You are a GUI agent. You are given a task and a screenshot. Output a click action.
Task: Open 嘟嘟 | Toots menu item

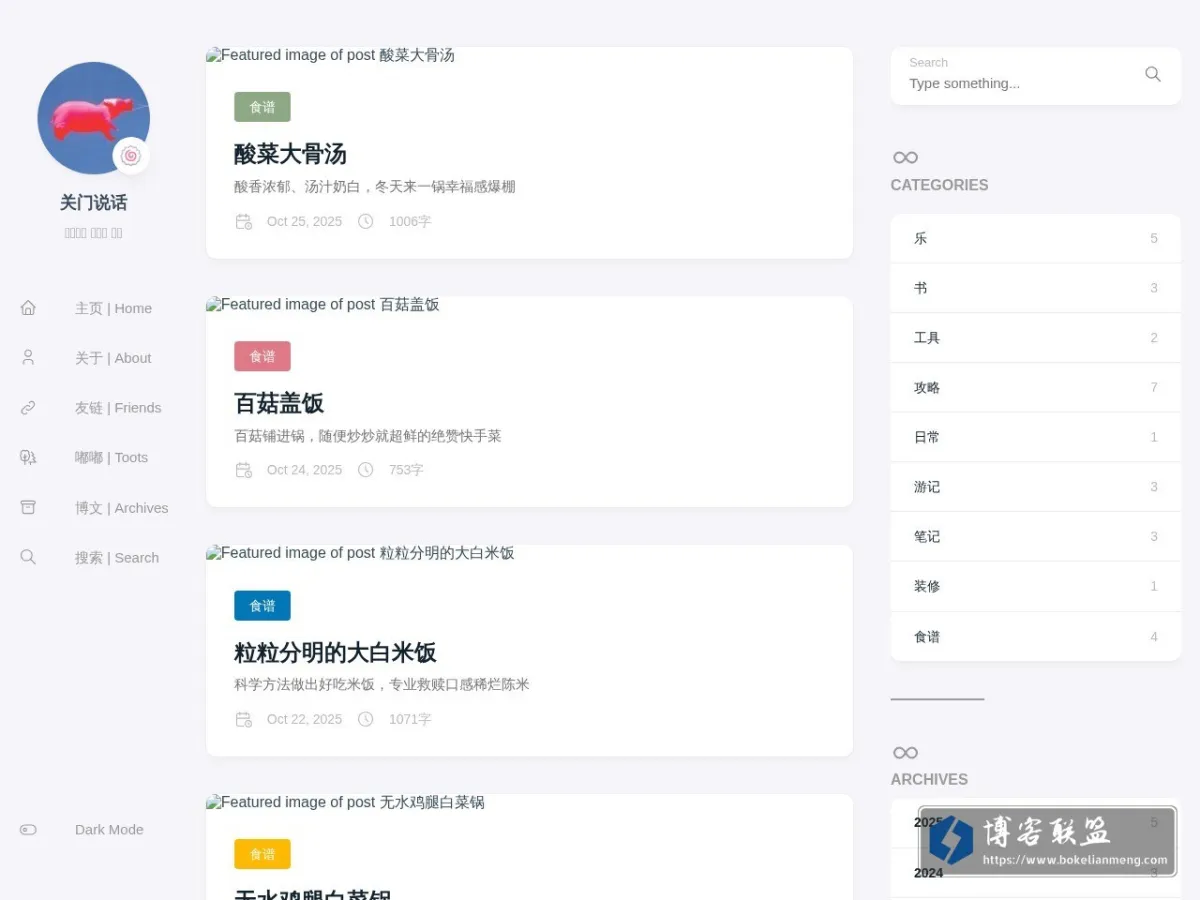[111, 458]
